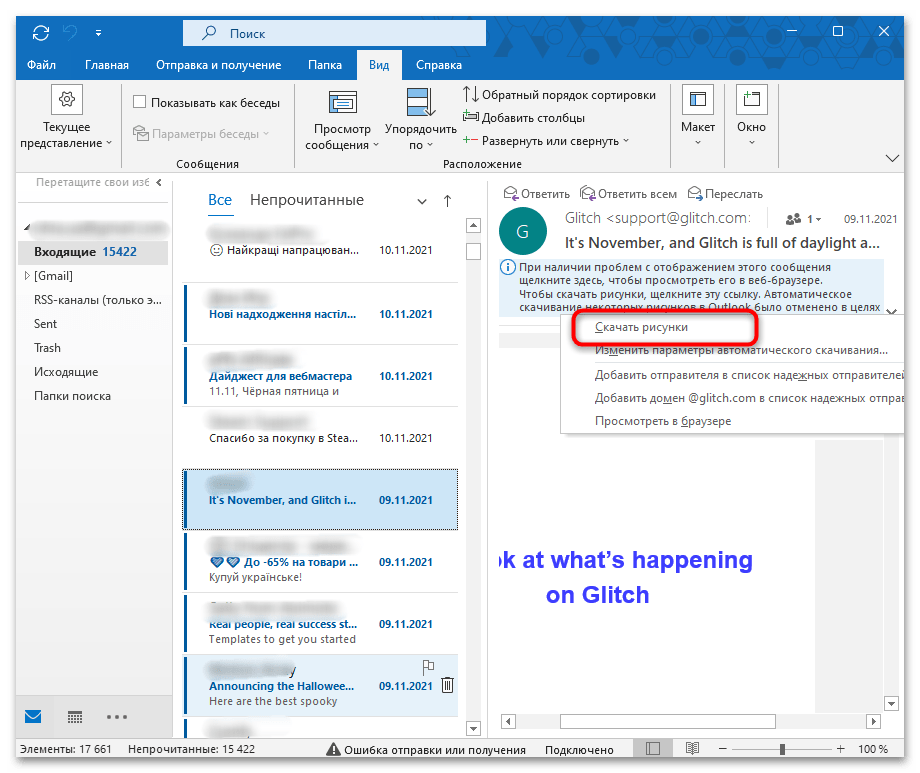Click Добавить столбцы in the ribbon
The height and width of the screenshot is (773, 920).
524,117
